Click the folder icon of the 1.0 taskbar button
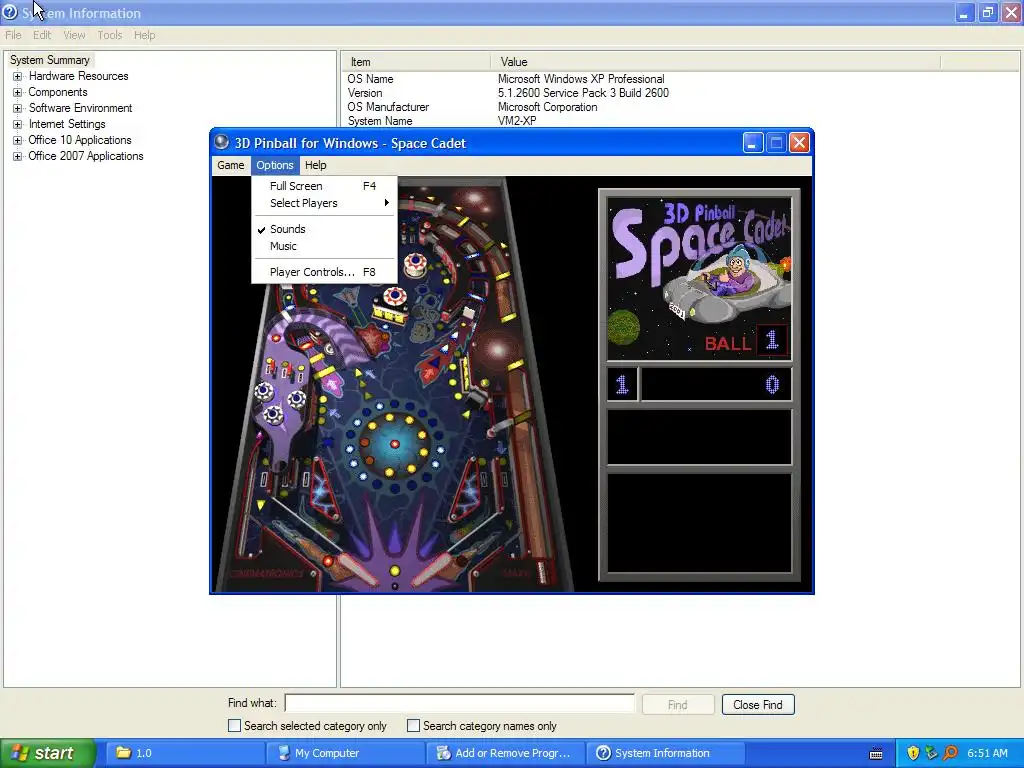This screenshot has height=768, width=1024. click(123, 753)
